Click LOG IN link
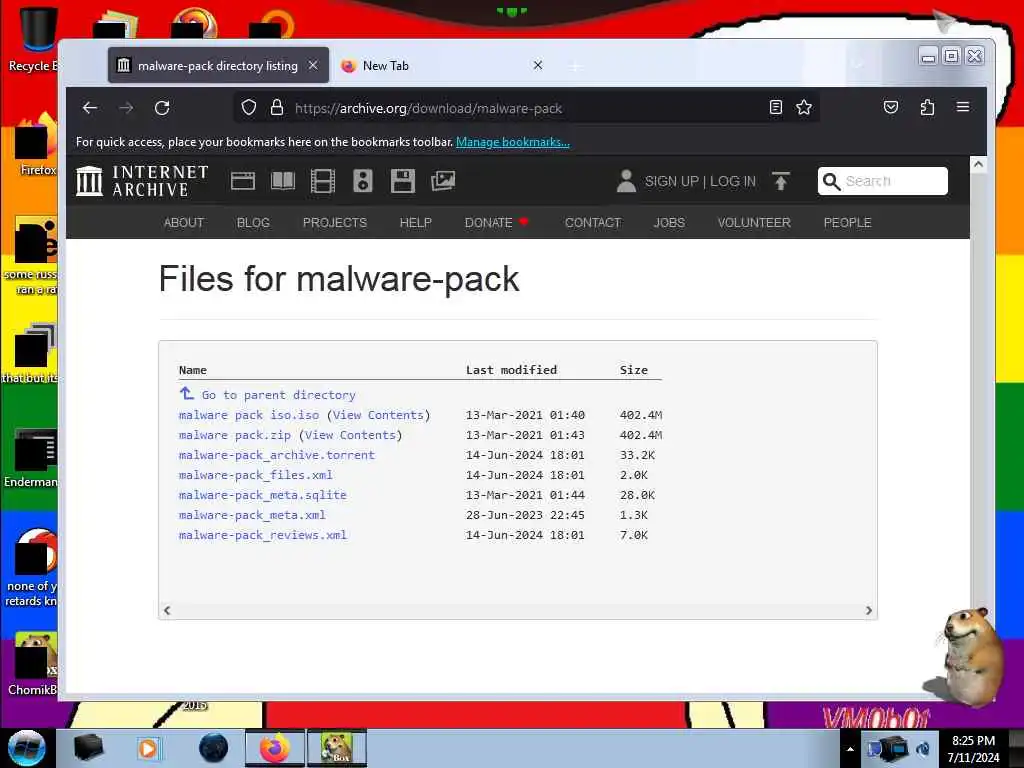This screenshot has height=768, width=1024. point(733,182)
